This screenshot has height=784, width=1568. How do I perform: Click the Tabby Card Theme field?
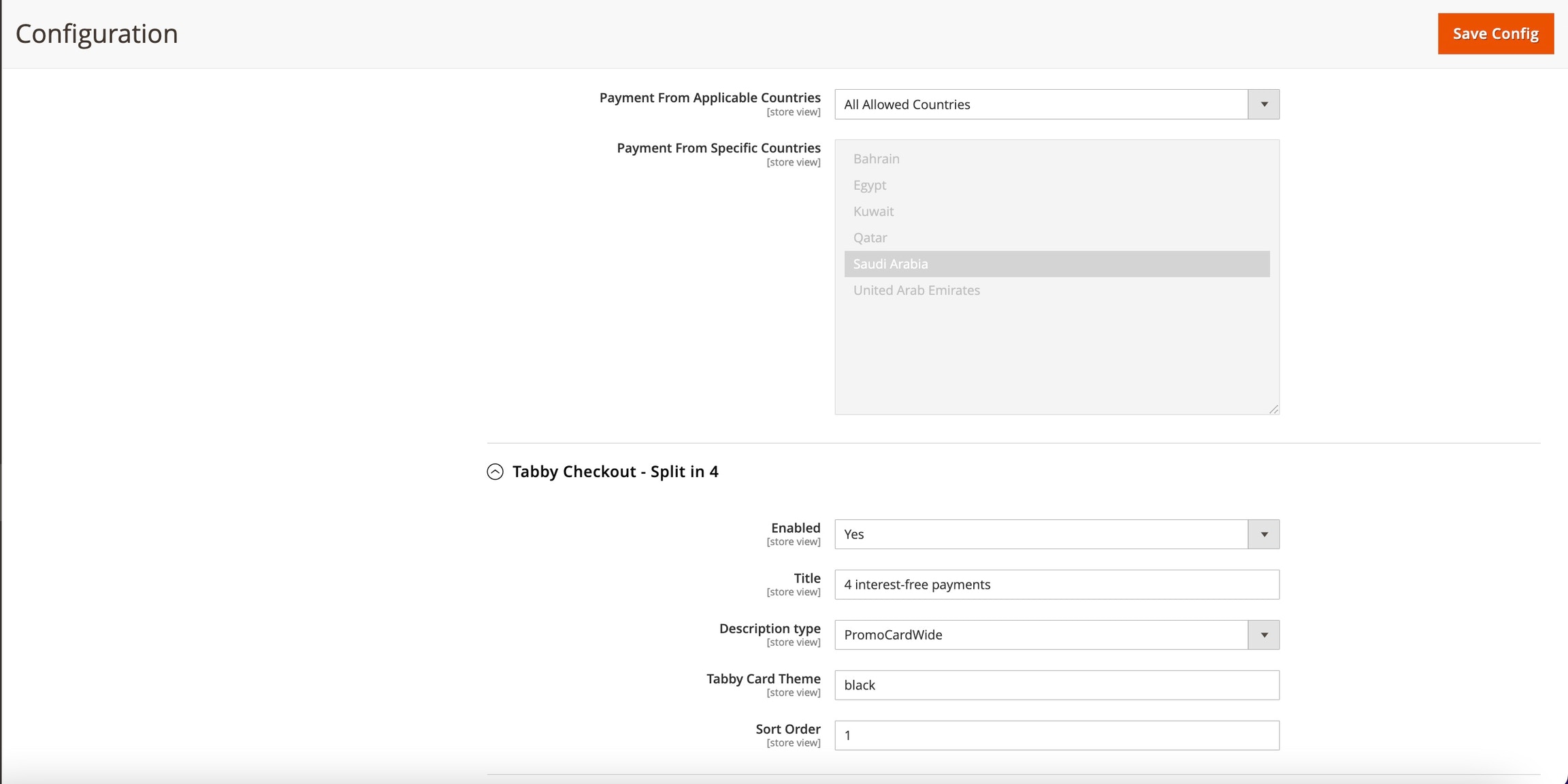pyautogui.click(x=1057, y=685)
